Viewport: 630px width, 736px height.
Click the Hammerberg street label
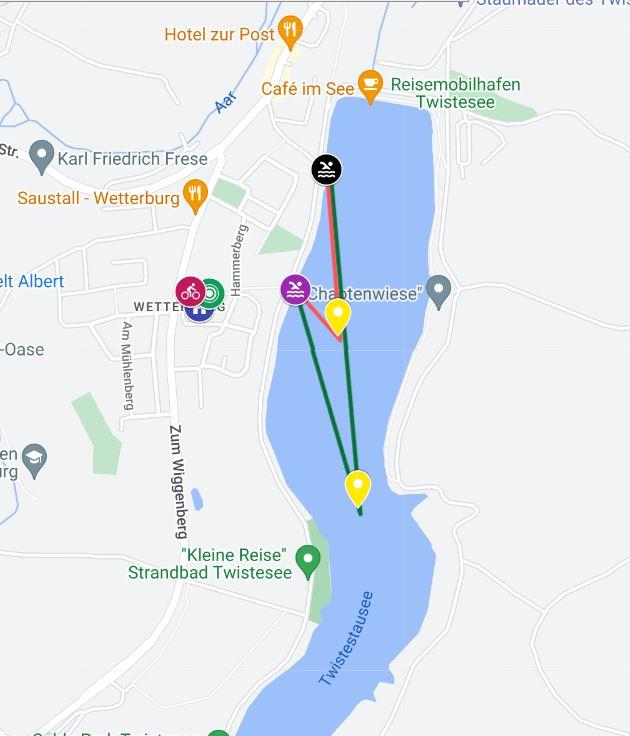click(x=239, y=261)
